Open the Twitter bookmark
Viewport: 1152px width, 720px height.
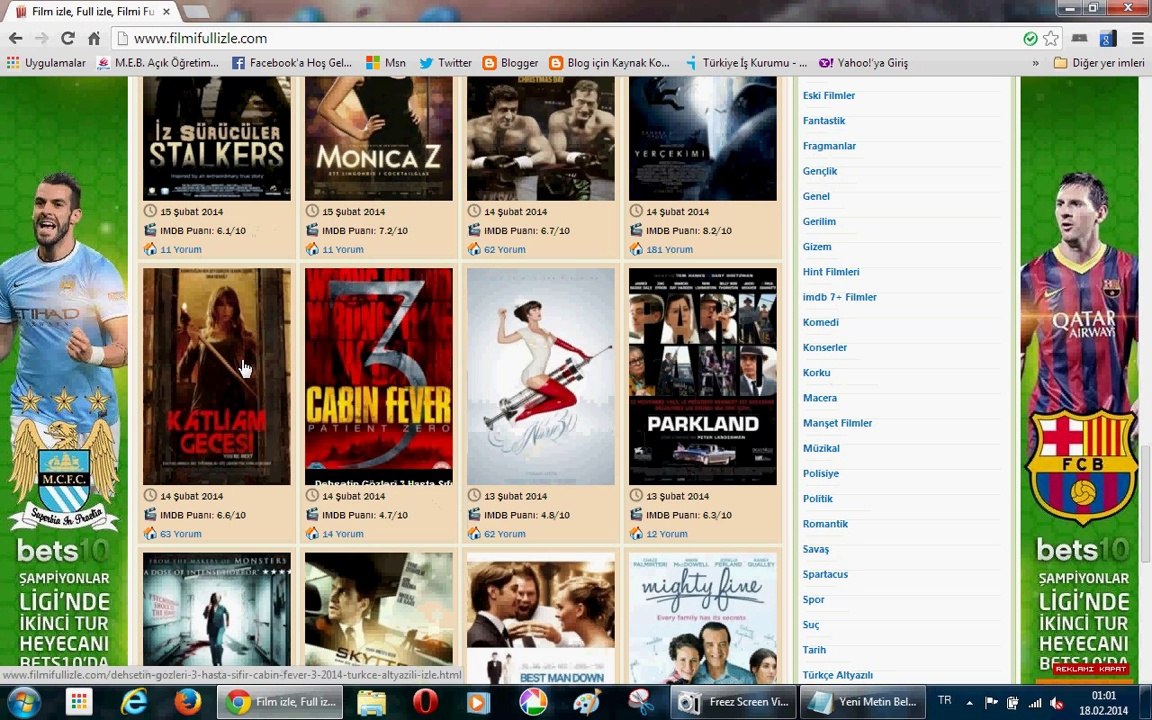tap(445, 63)
